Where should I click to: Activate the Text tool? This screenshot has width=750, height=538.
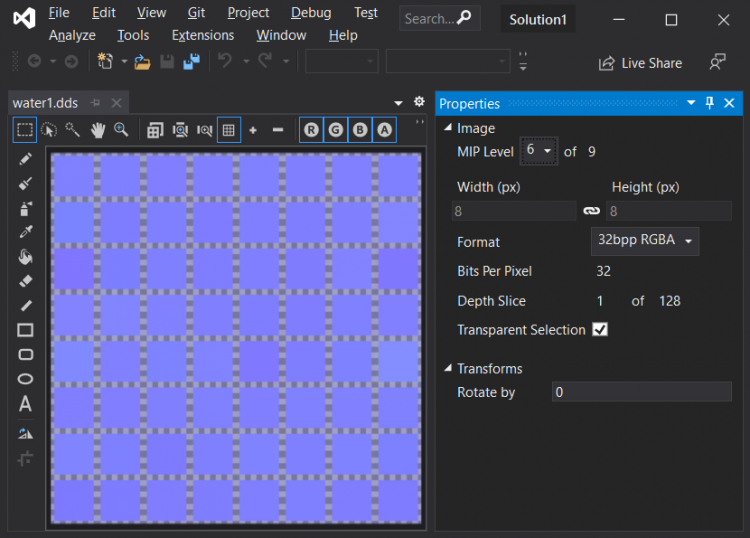(26, 404)
